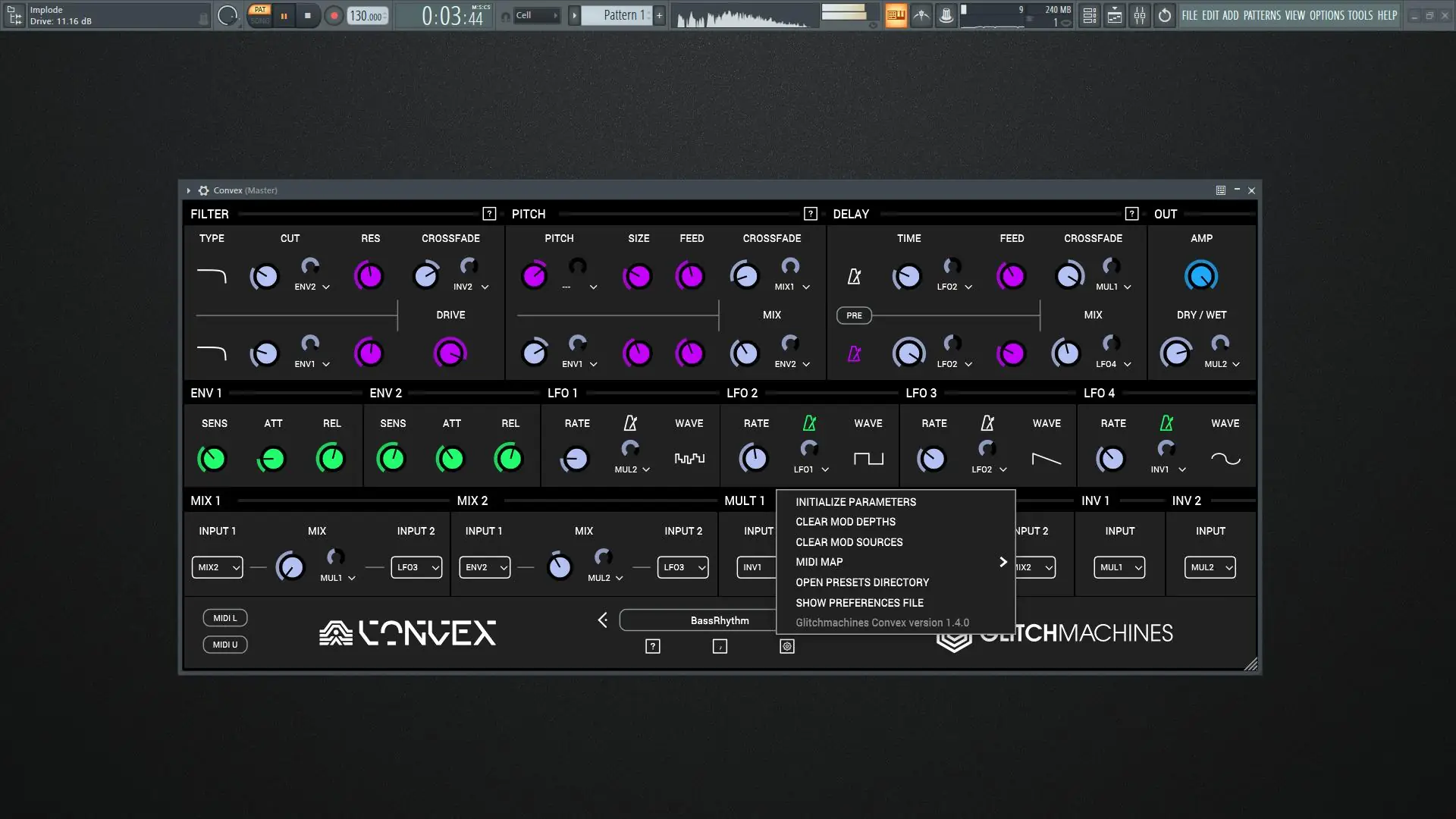
Task: Toggle the top Delay time sync metronome
Action: (854, 277)
